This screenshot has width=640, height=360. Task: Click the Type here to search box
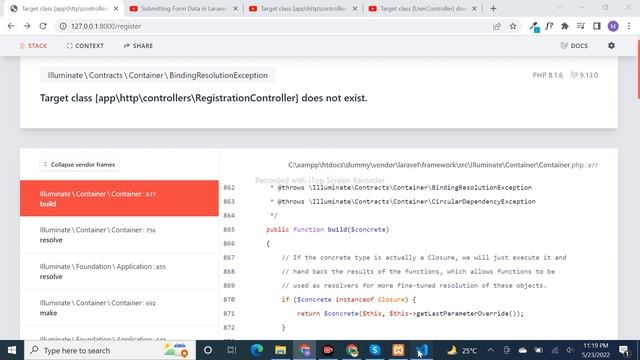click(110, 350)
